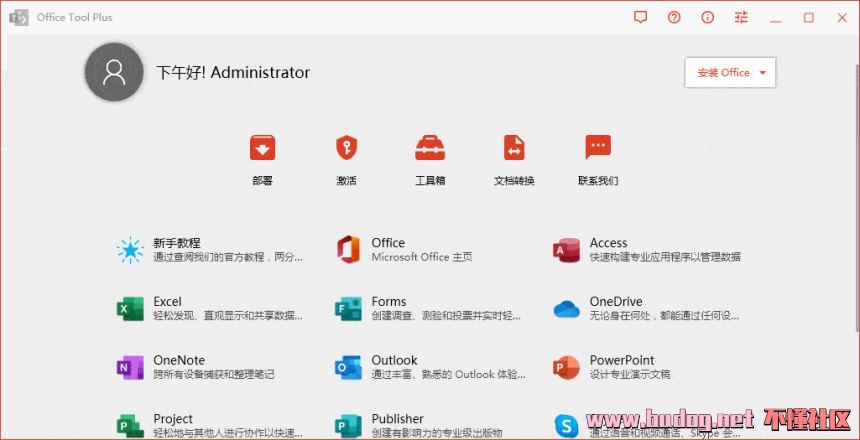Image resolution: width=860 pixels, height=440 pixels.
Task: Click the 下午好! Administrator greeting
Action: (x=233, y=72)
